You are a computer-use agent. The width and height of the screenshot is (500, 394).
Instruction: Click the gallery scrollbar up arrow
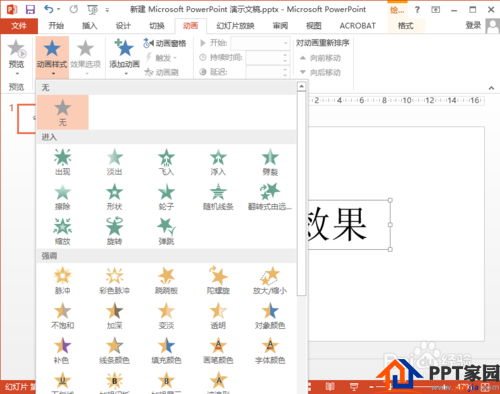point(301,86)
